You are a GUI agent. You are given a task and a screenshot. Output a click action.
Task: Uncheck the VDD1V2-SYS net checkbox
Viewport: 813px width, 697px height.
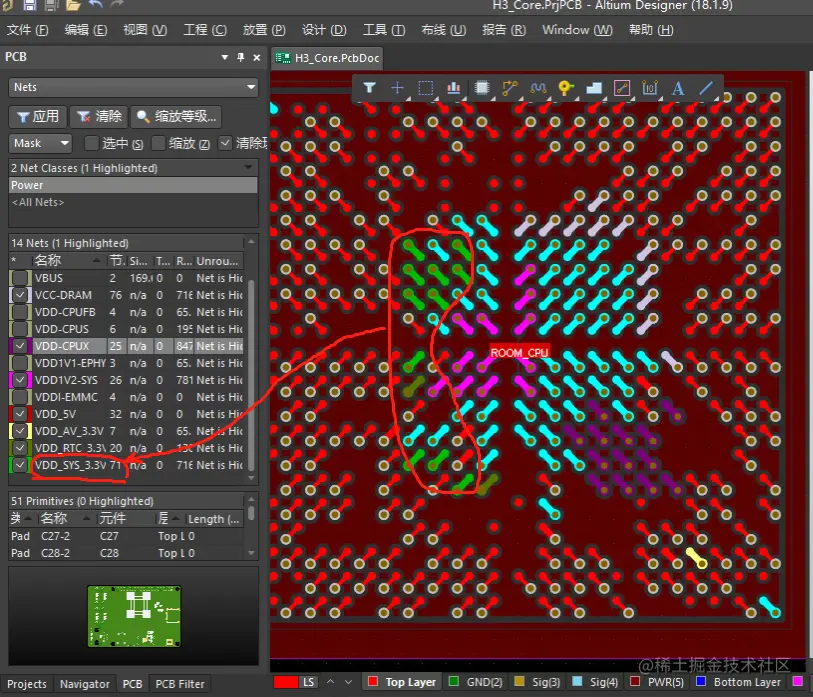click(20, 380)
